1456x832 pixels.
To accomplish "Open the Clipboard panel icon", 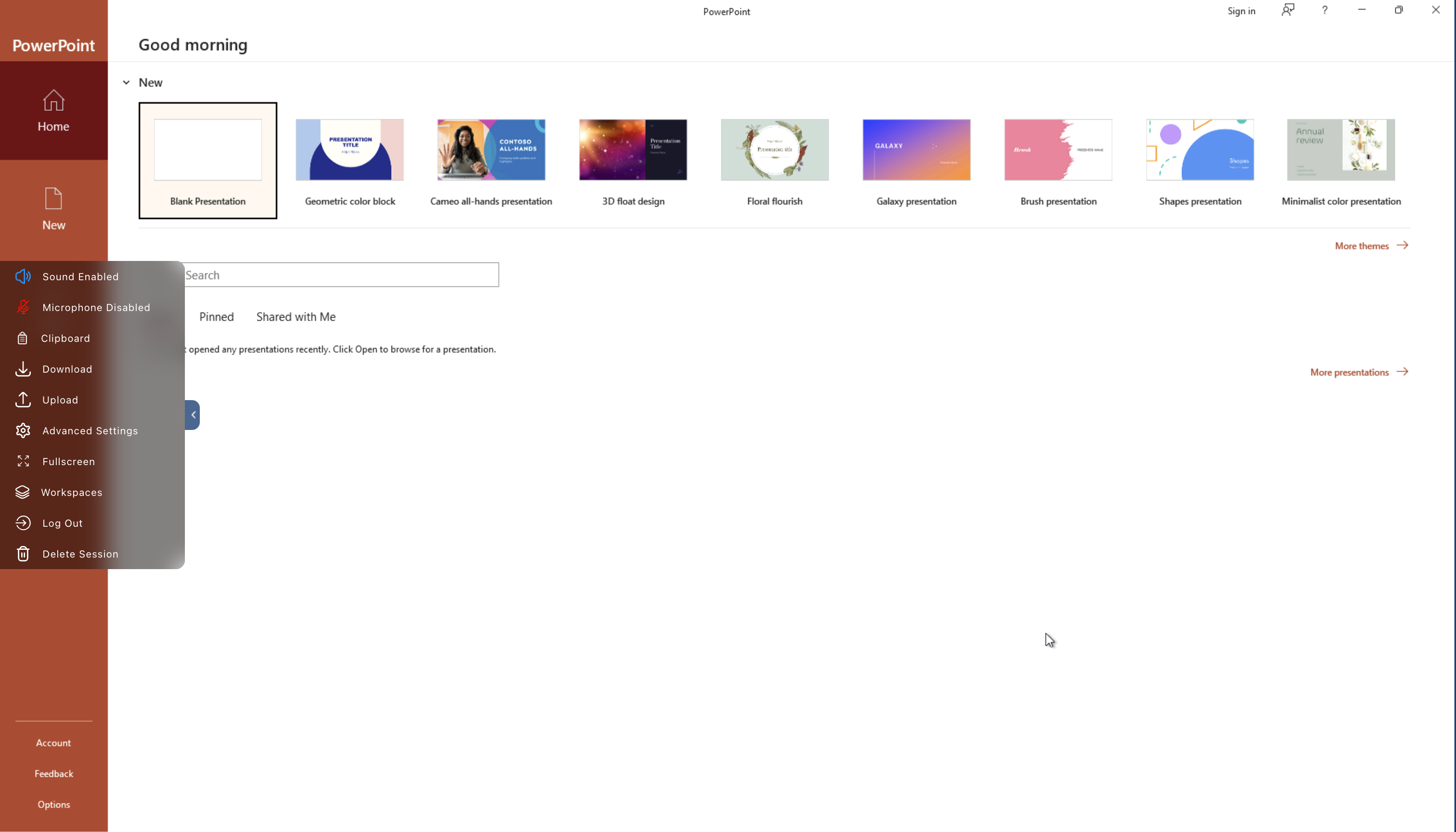I will click(x=22, y=338).
